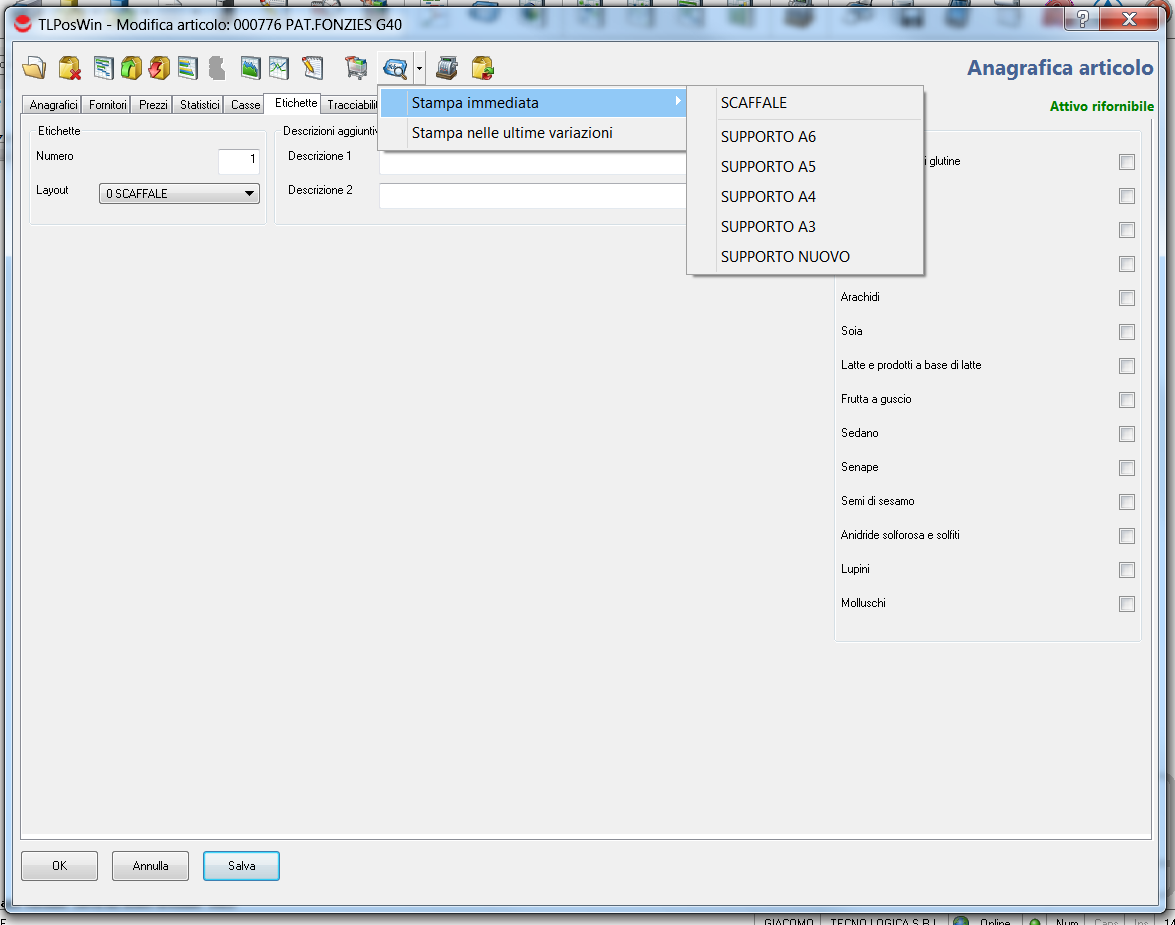The width and height of the screenshot is (1175, 925).
Task: Click the shopping cart toolbar icon
Action: tap(356, 68)
